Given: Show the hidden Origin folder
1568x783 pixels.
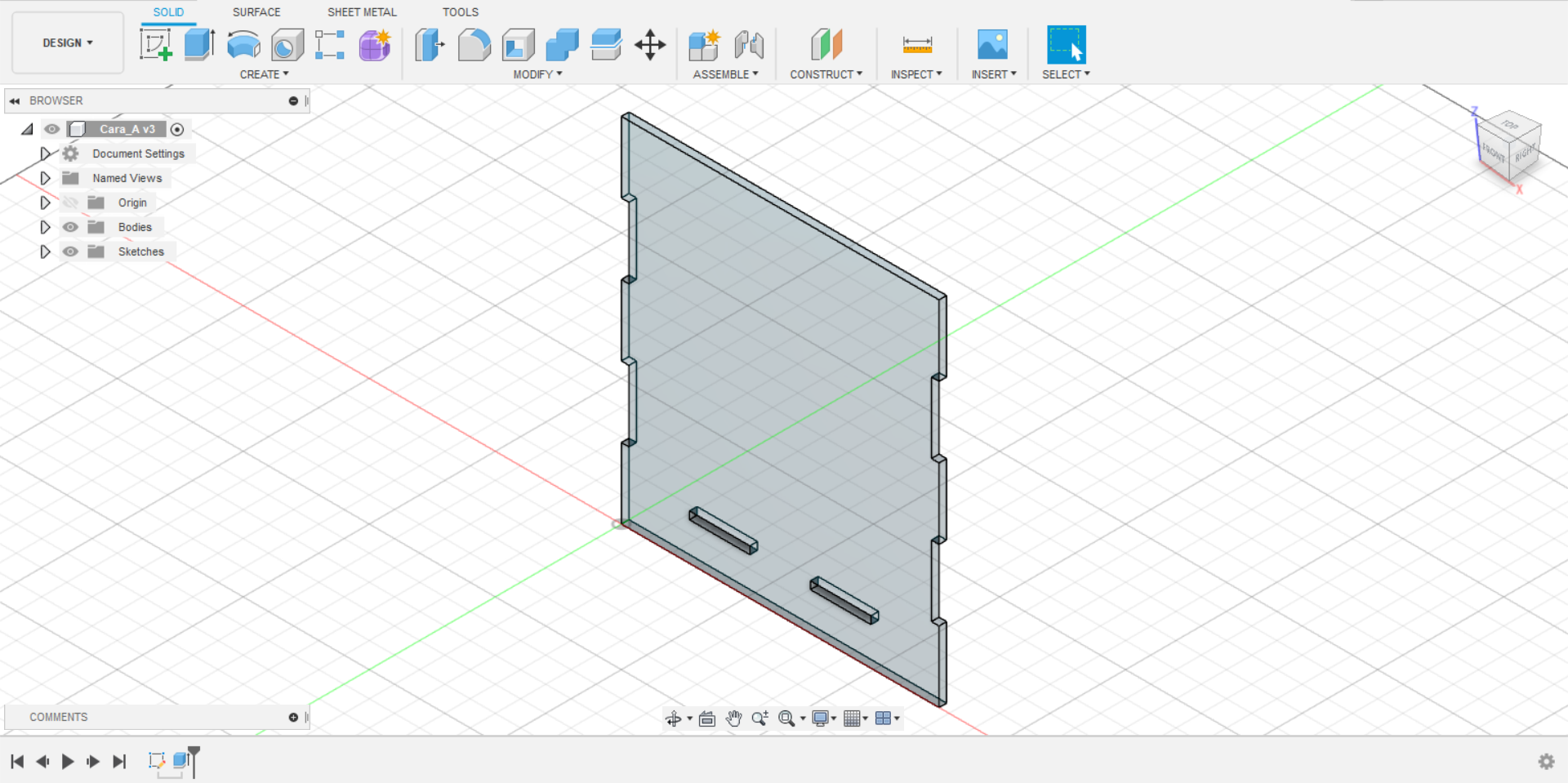Looking at the screenshot, I should (70, 202).
